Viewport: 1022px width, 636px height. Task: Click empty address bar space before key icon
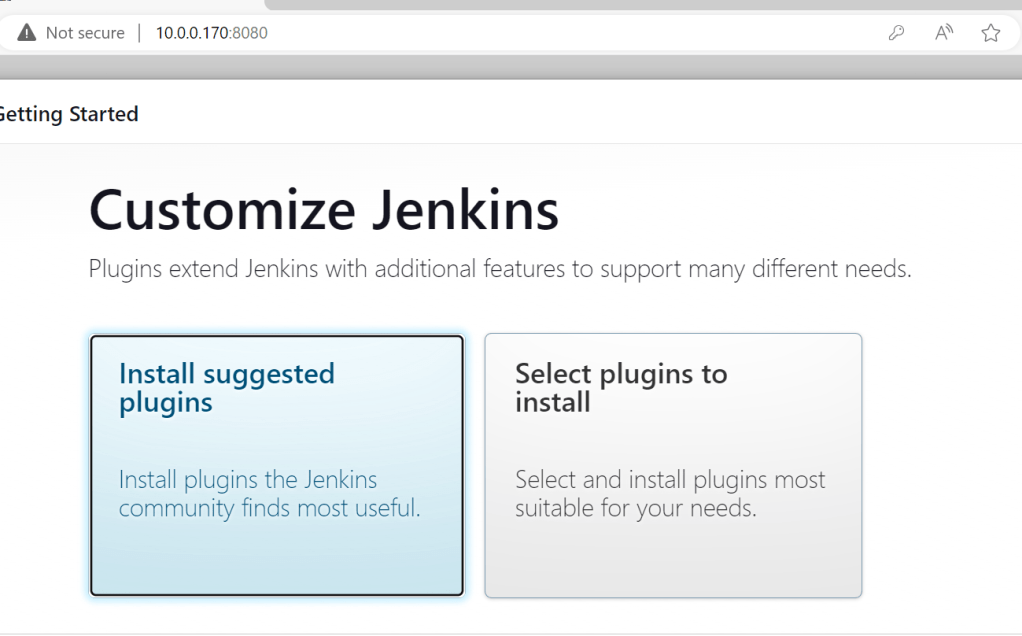[x=600, y=33]
